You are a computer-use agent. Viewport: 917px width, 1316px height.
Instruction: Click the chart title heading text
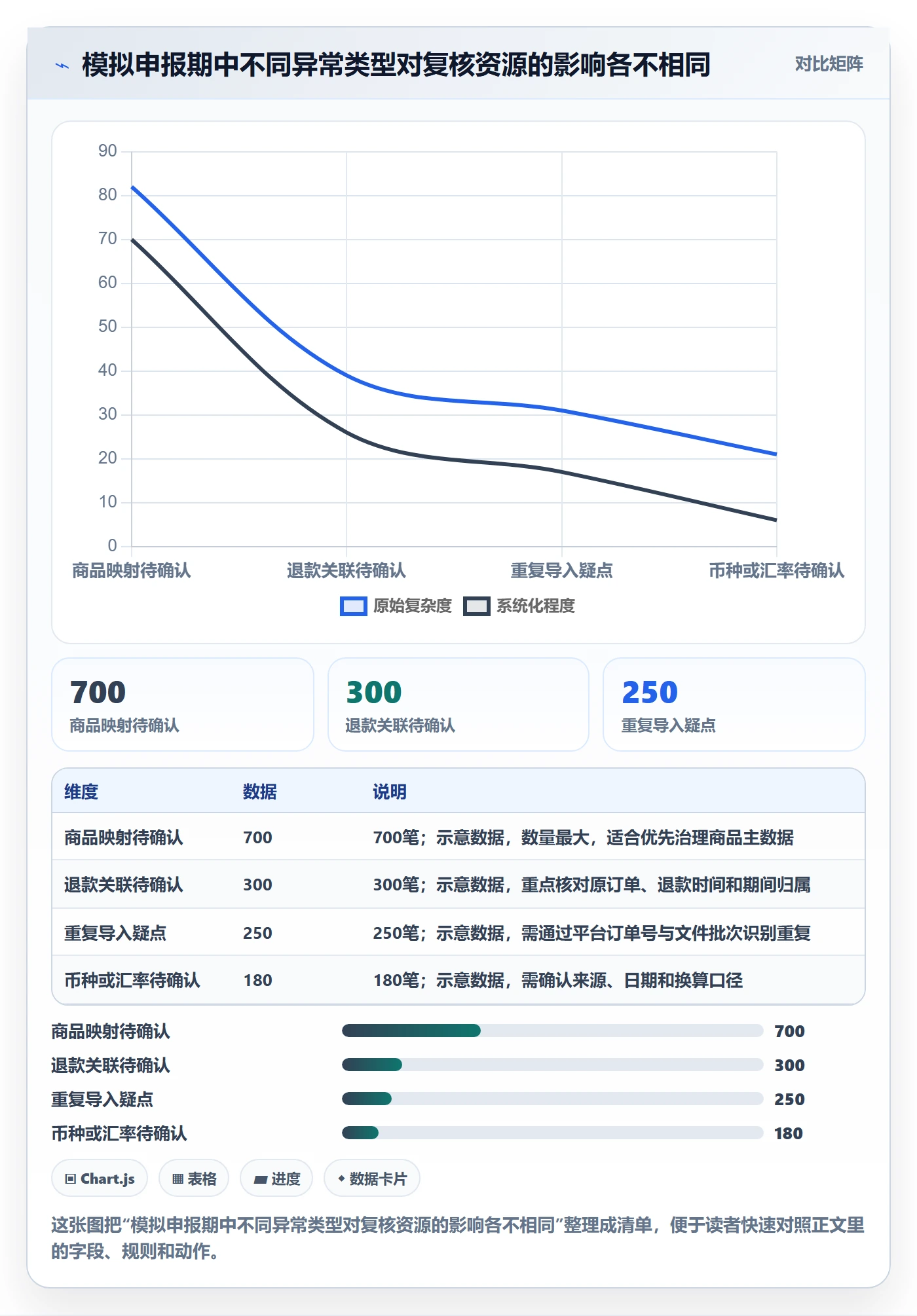tap(396, 65)
